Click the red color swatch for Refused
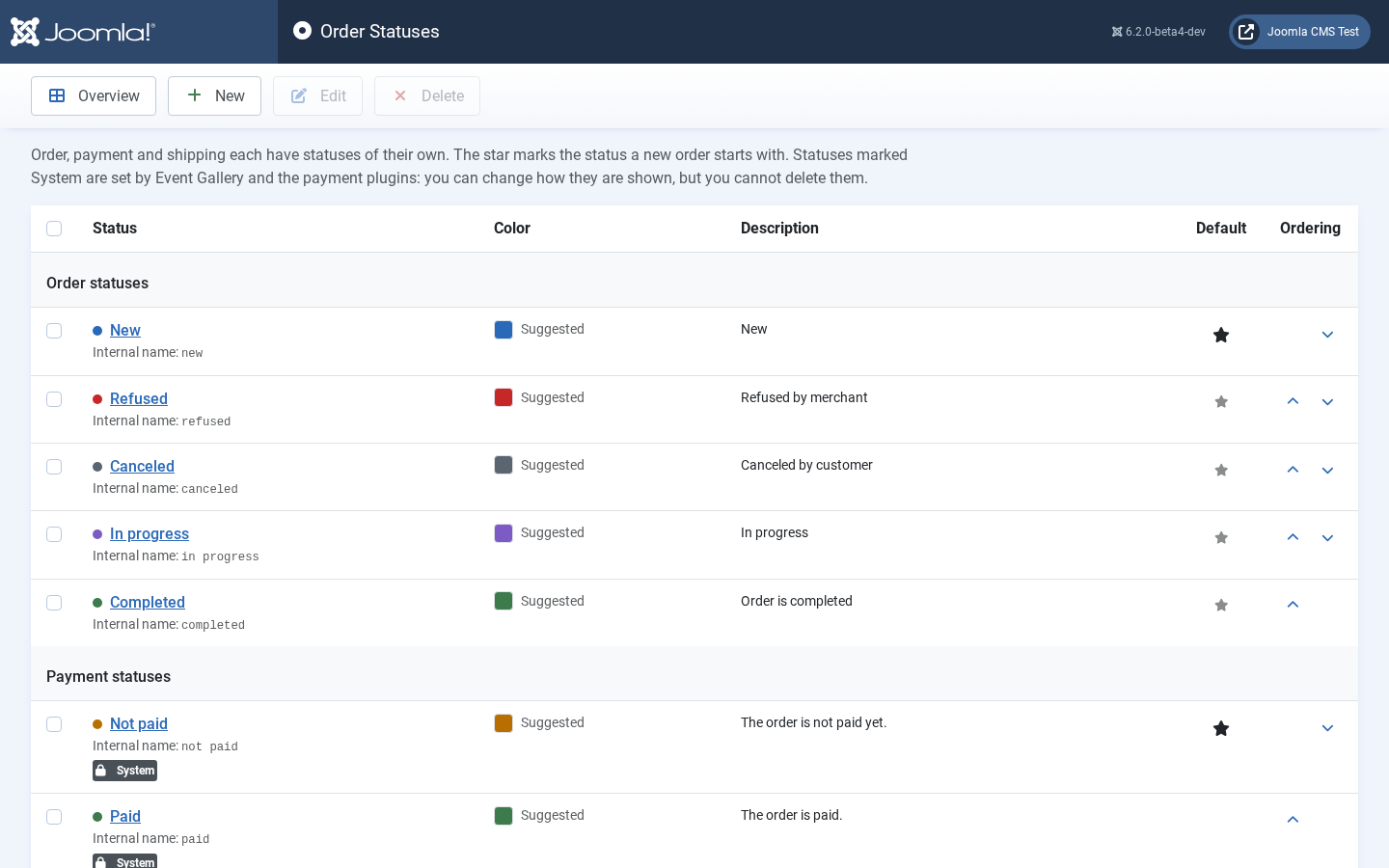This screenshot has height=868, width=1389. pos(504,397)
